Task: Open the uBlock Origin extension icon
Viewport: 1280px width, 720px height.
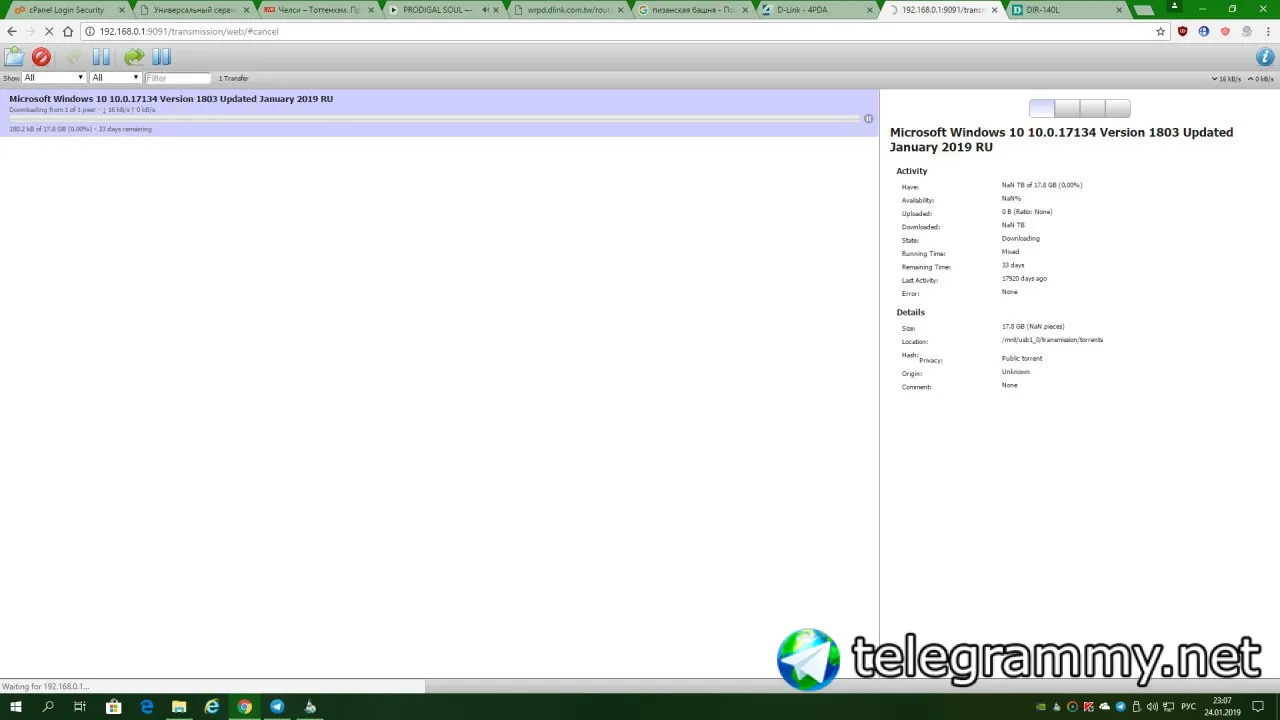Action: click(1183, 31)
